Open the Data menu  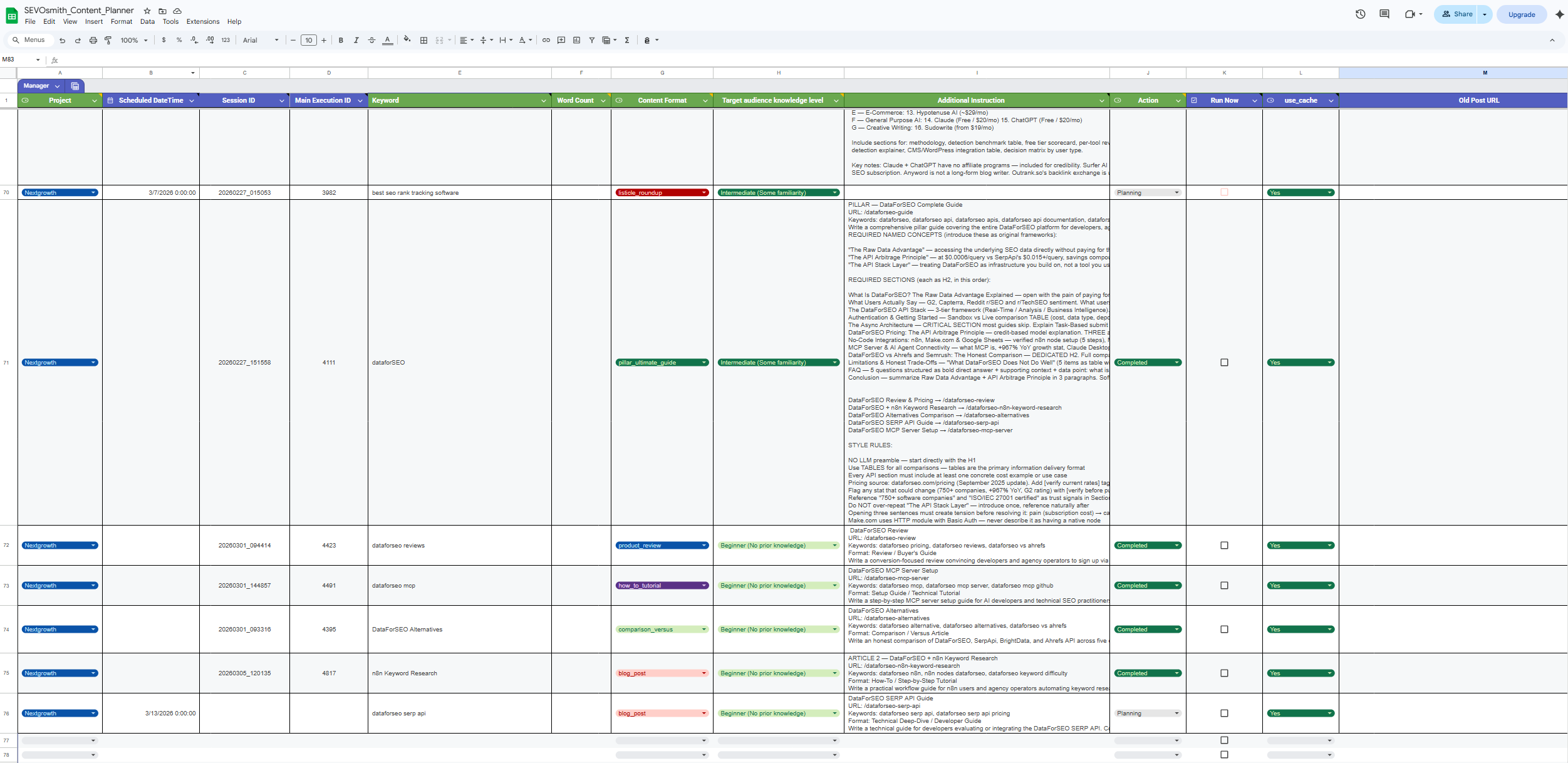click(147, 21)
